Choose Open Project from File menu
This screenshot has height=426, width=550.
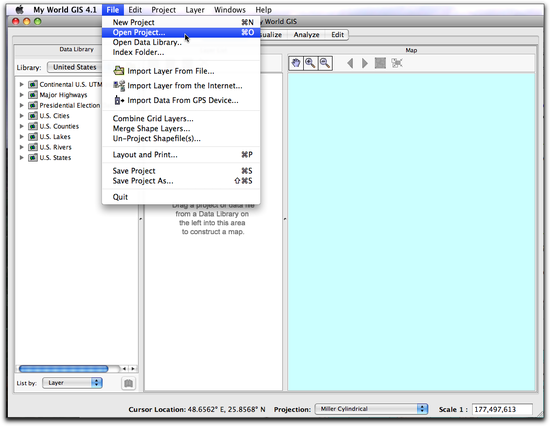181,33
